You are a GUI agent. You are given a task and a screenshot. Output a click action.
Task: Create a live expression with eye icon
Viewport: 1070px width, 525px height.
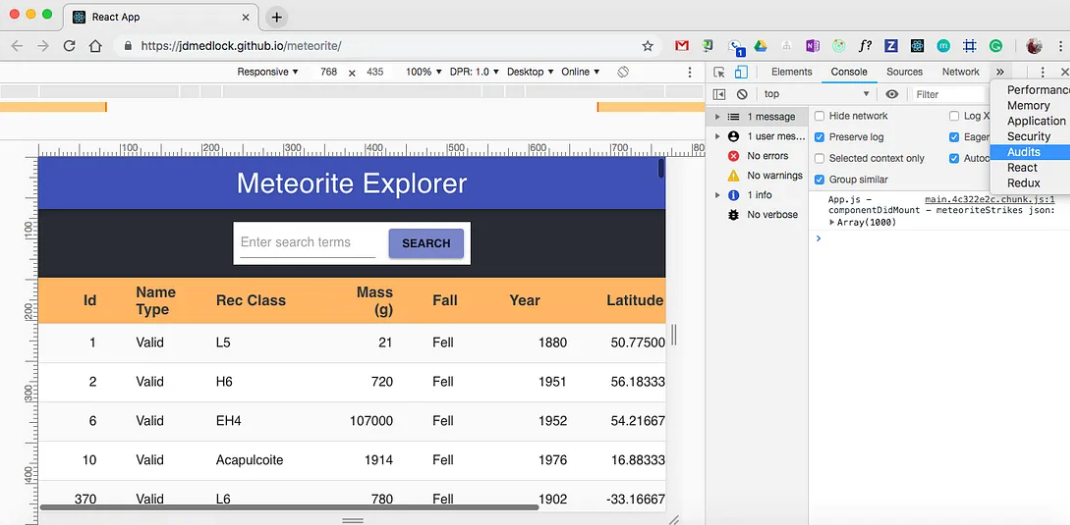(x=892, y=94)
